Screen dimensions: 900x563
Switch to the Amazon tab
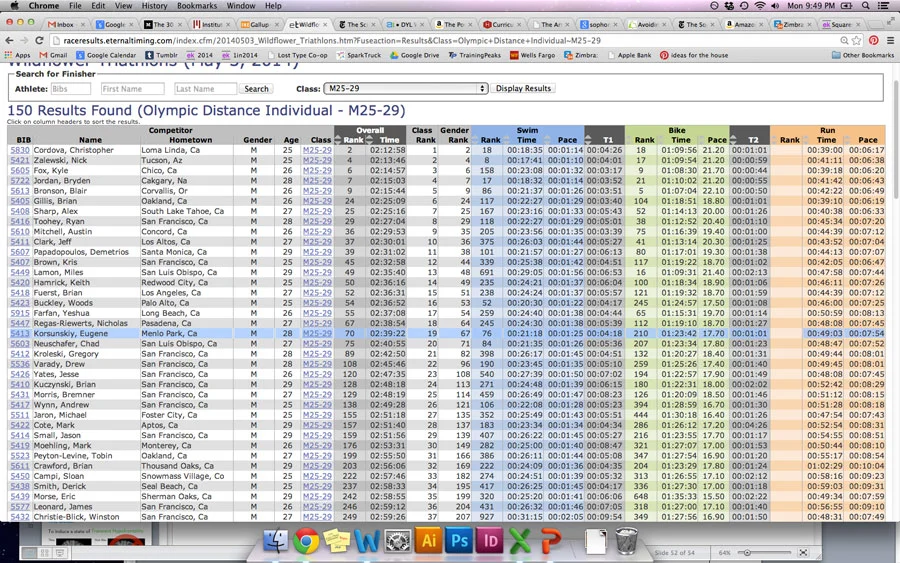744,25
